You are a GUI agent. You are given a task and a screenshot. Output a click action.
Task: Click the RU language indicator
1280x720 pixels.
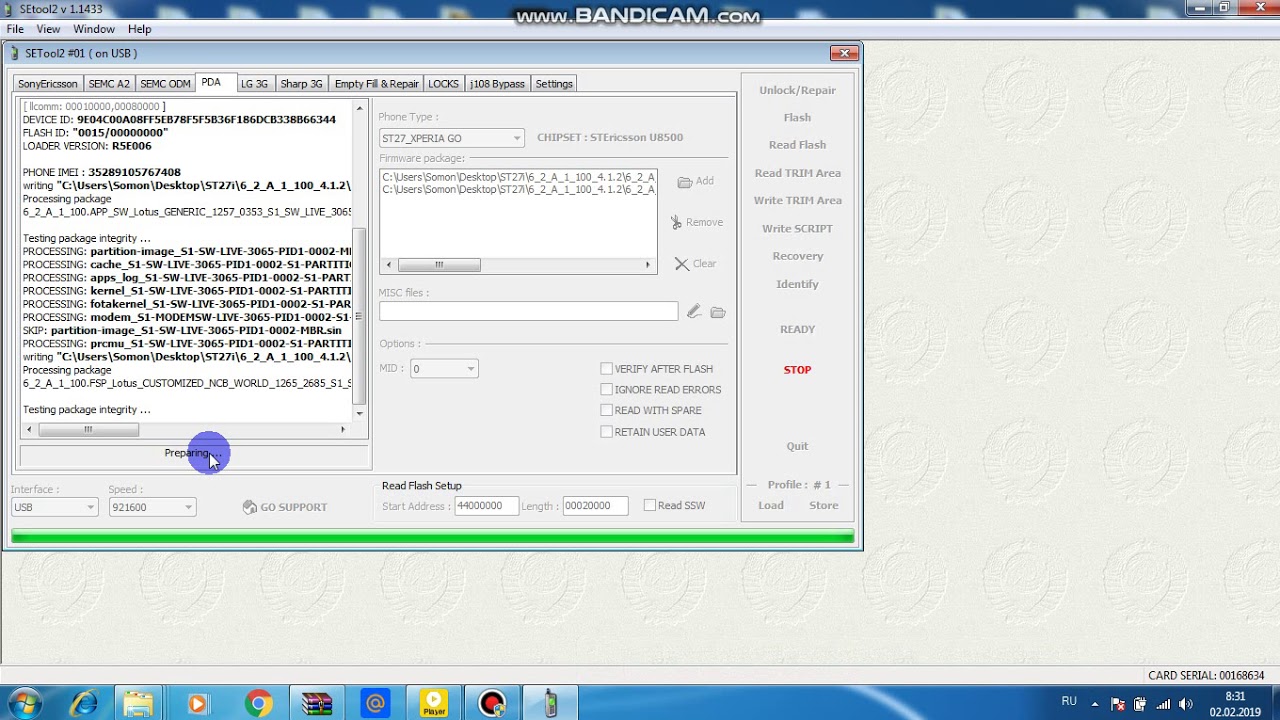pyautogui.click(x=1069, y=702)
